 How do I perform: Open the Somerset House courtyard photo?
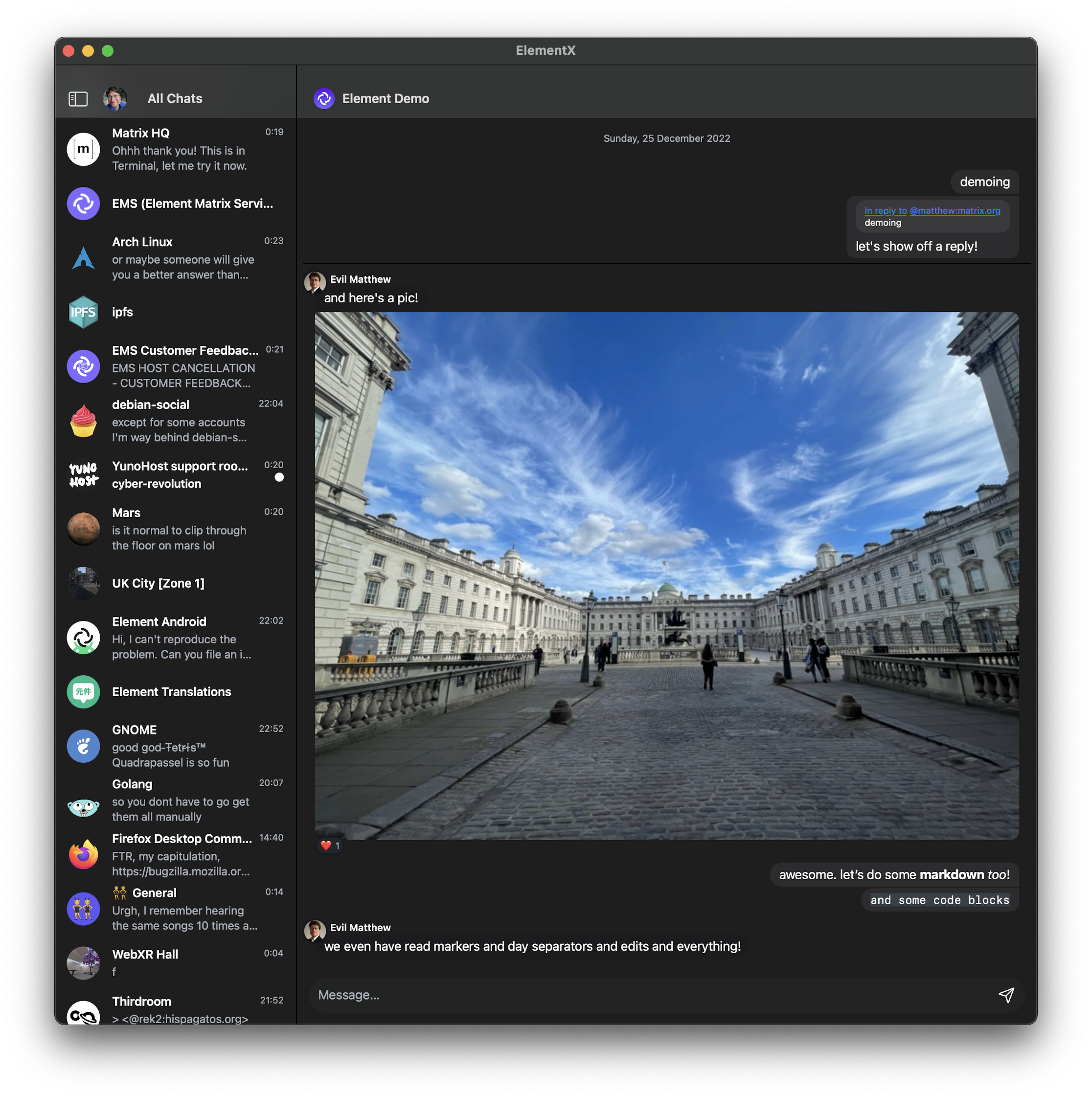[x=667, y=575]
